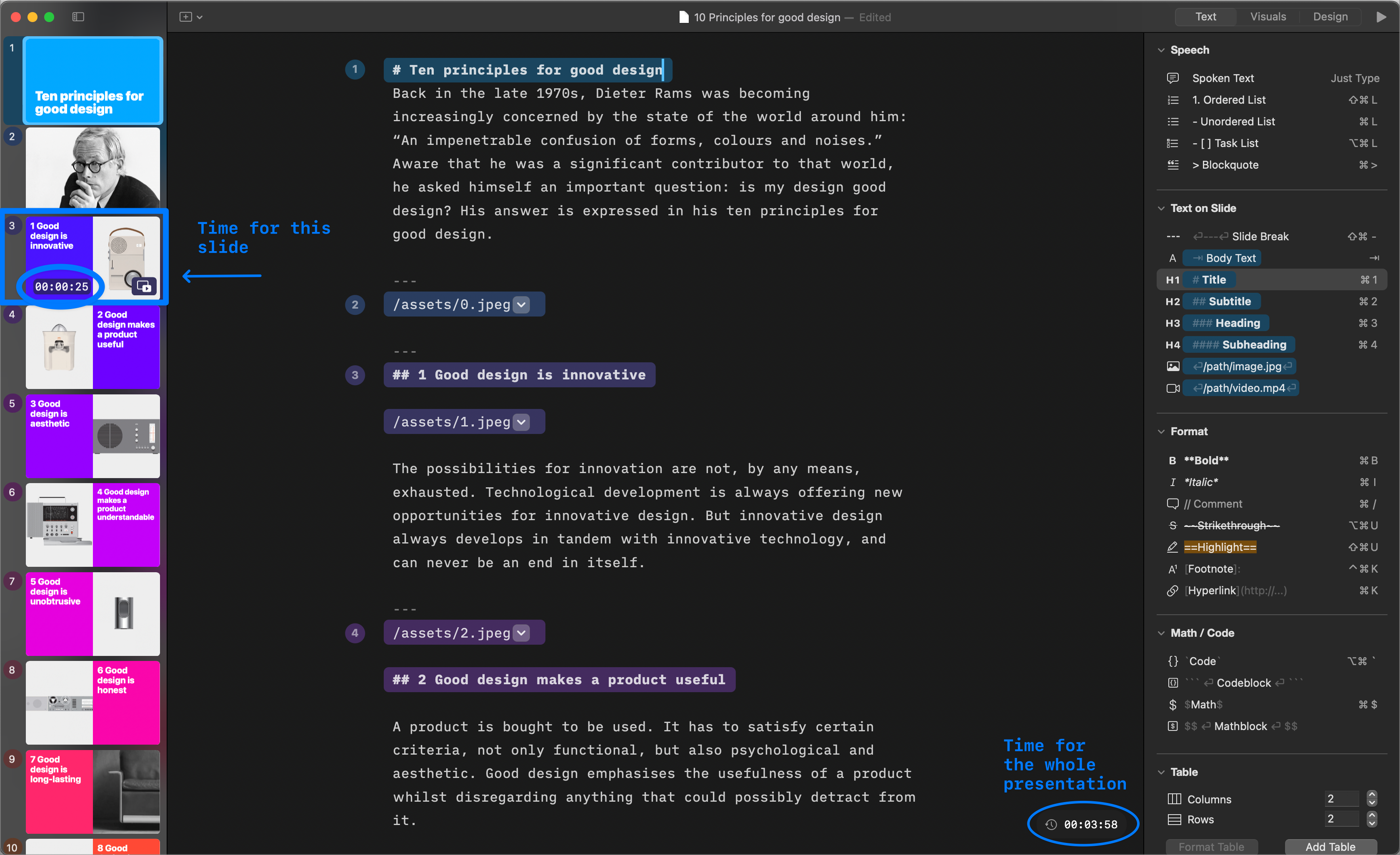Viewport: 1400px width, 855px height.
Task: Apply Italic formatting
Action: click(1272, 482)
